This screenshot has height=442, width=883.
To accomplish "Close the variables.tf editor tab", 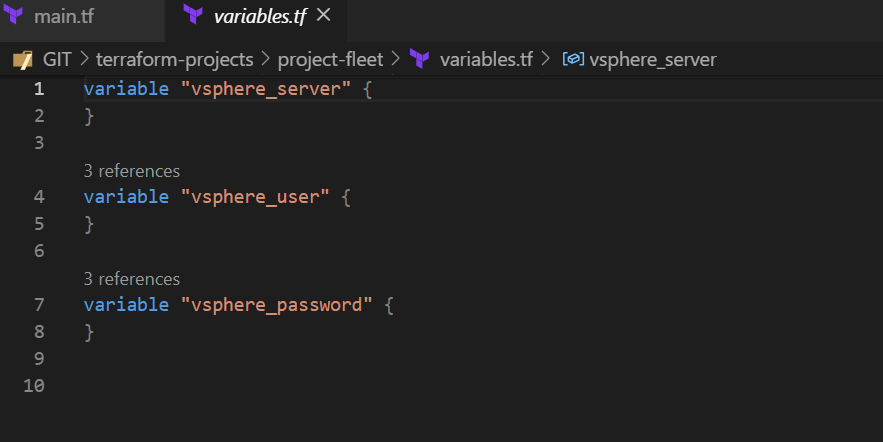I will 323,16.
